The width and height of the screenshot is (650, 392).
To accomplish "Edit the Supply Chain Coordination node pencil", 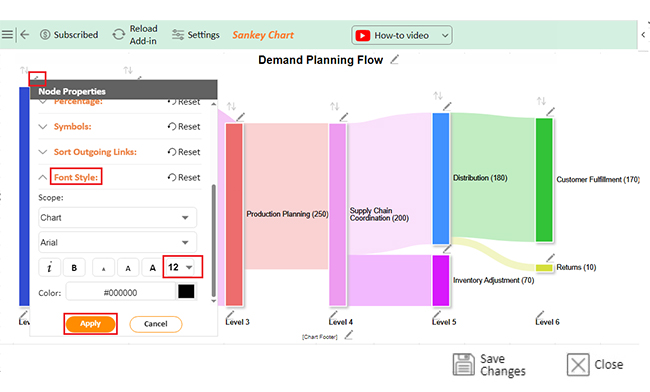I will pyautogui.click(x=343, y=117).
